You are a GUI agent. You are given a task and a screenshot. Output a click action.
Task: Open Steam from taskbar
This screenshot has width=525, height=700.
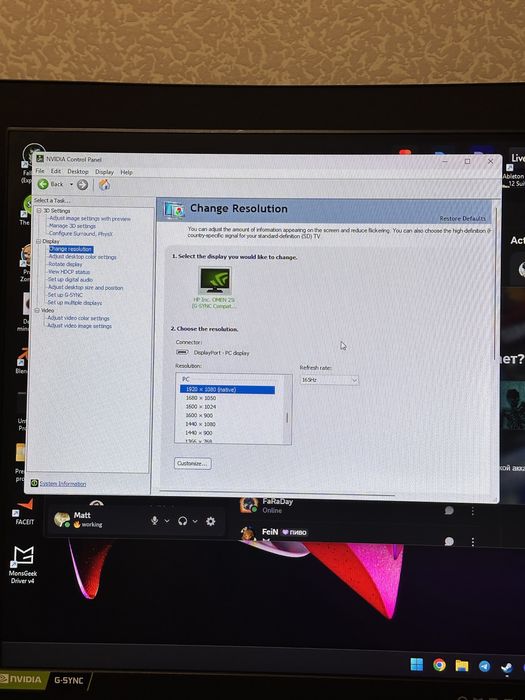pos(506,668)
